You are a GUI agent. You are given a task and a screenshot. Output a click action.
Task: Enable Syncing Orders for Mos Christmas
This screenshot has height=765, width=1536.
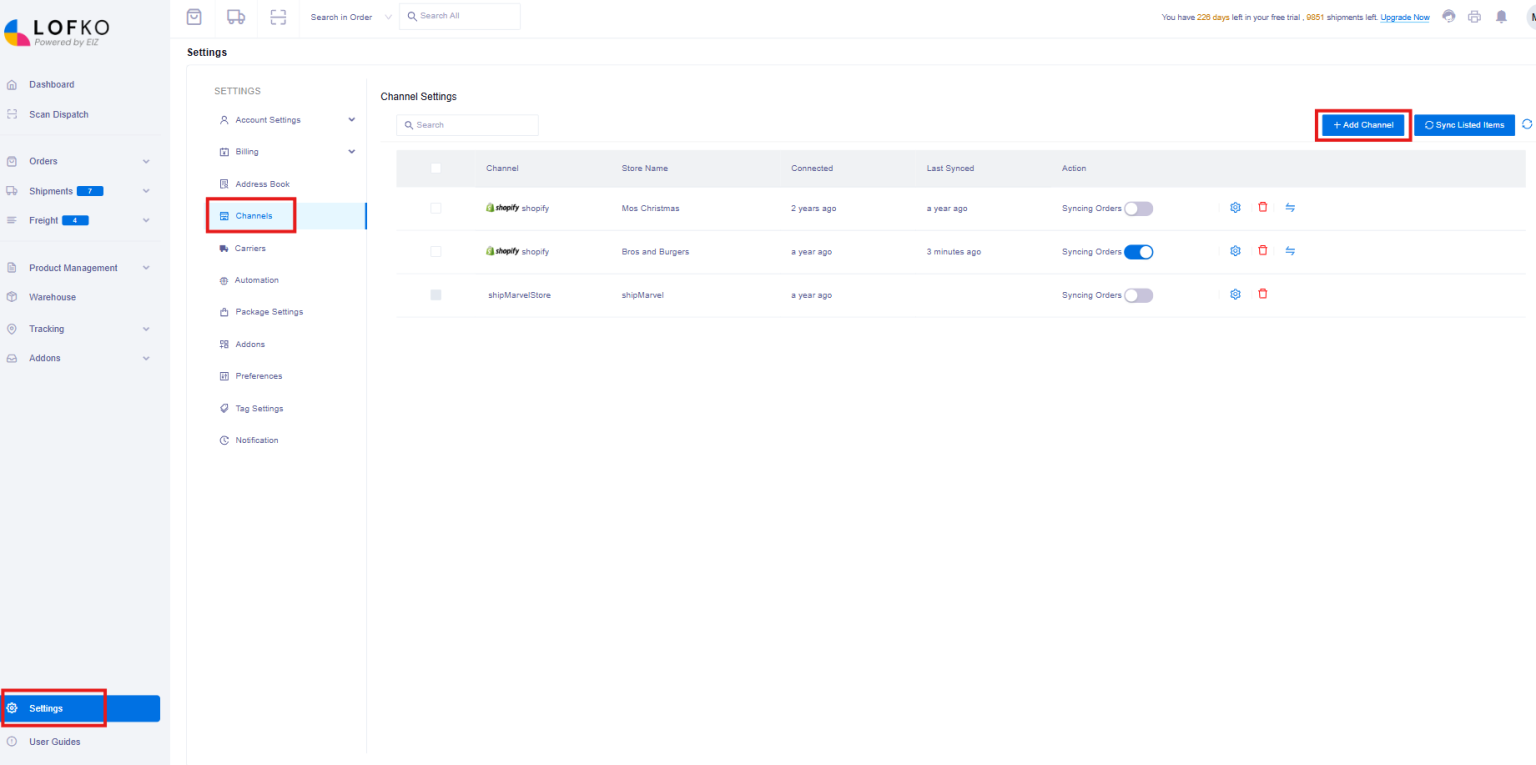[x=1138, y=208]
